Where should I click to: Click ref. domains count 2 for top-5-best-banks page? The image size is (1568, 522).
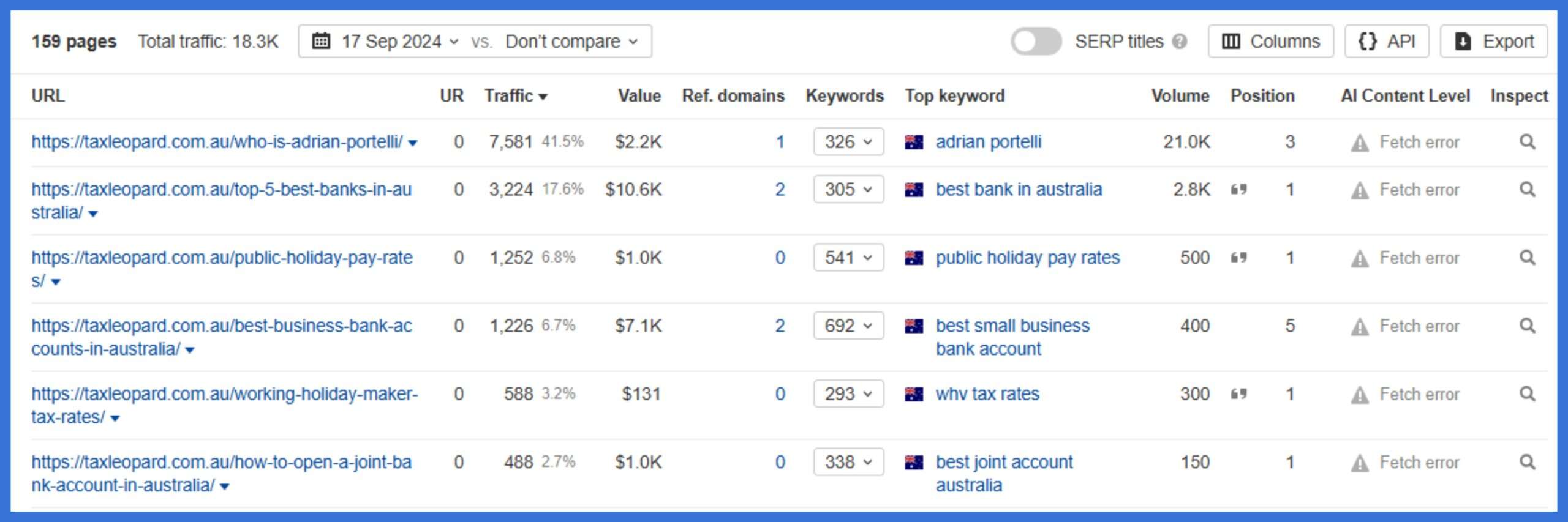(780, 190)
